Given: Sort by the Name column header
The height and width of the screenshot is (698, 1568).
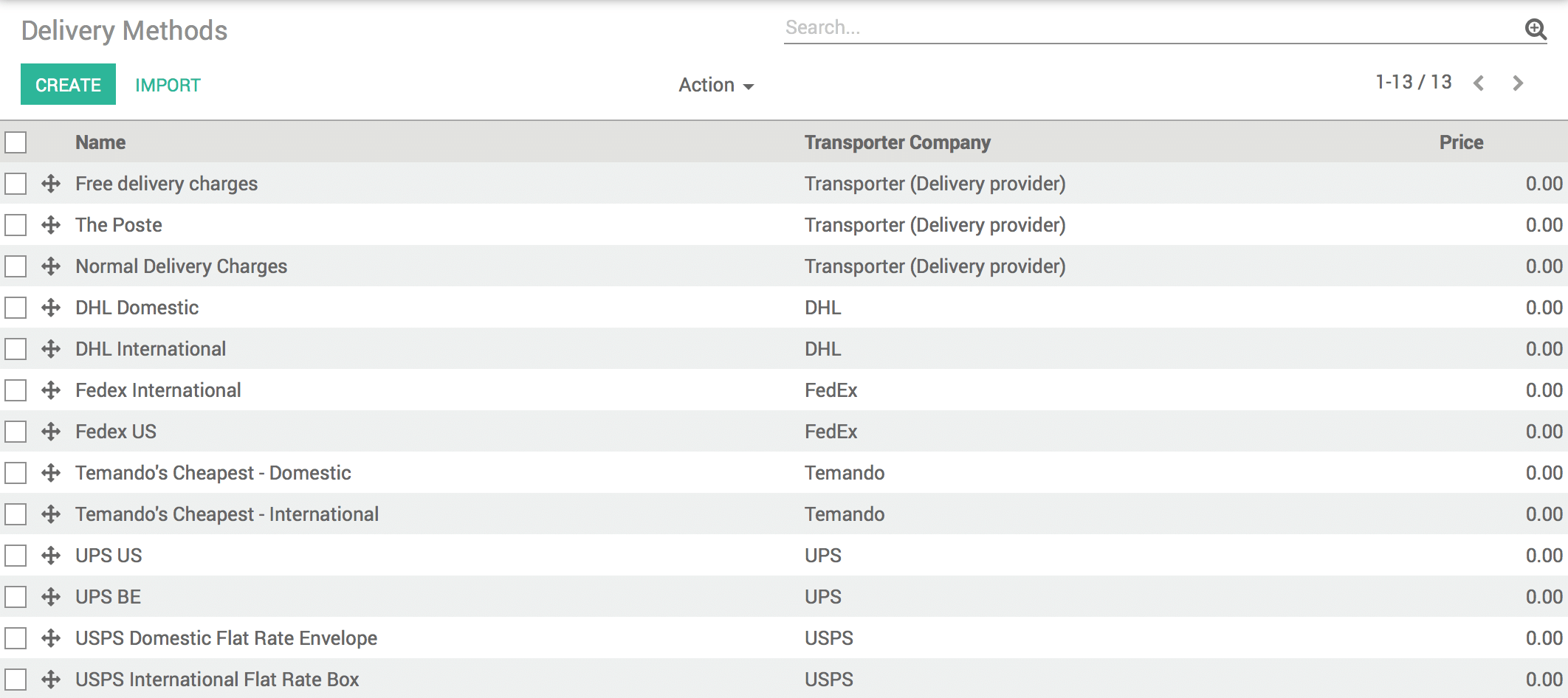Looking at the screenshot, I should (100, 142).
